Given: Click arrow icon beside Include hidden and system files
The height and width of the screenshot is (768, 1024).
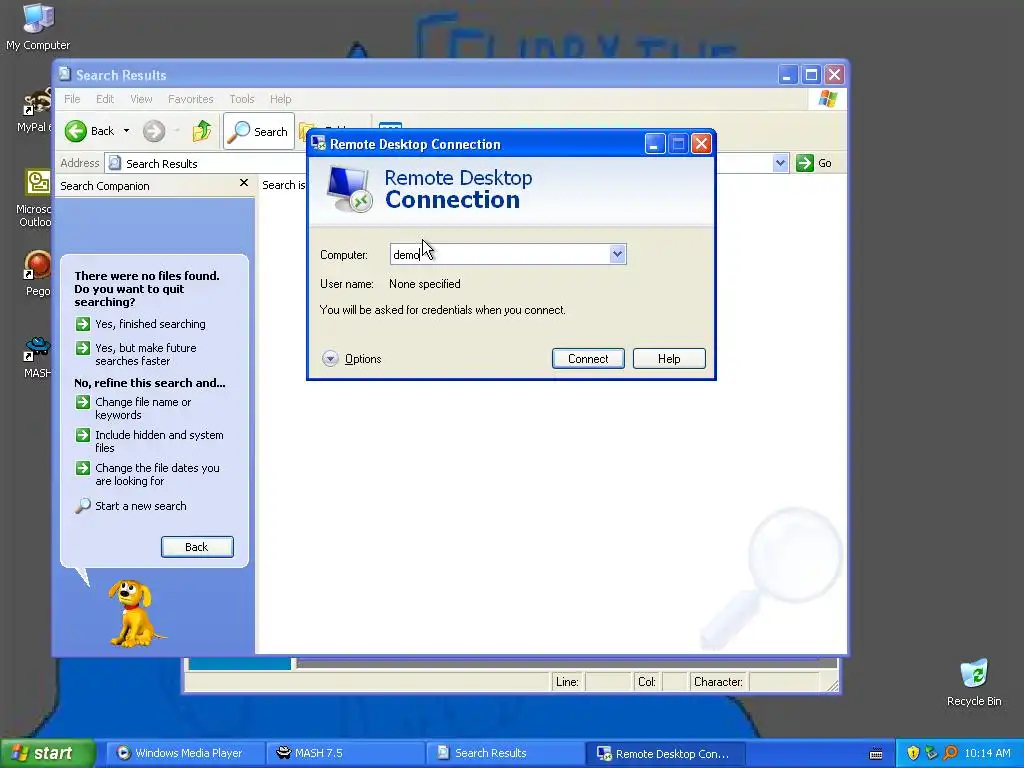Looking at the screenshot, I should pyautogui.click(x=82, y=435).
